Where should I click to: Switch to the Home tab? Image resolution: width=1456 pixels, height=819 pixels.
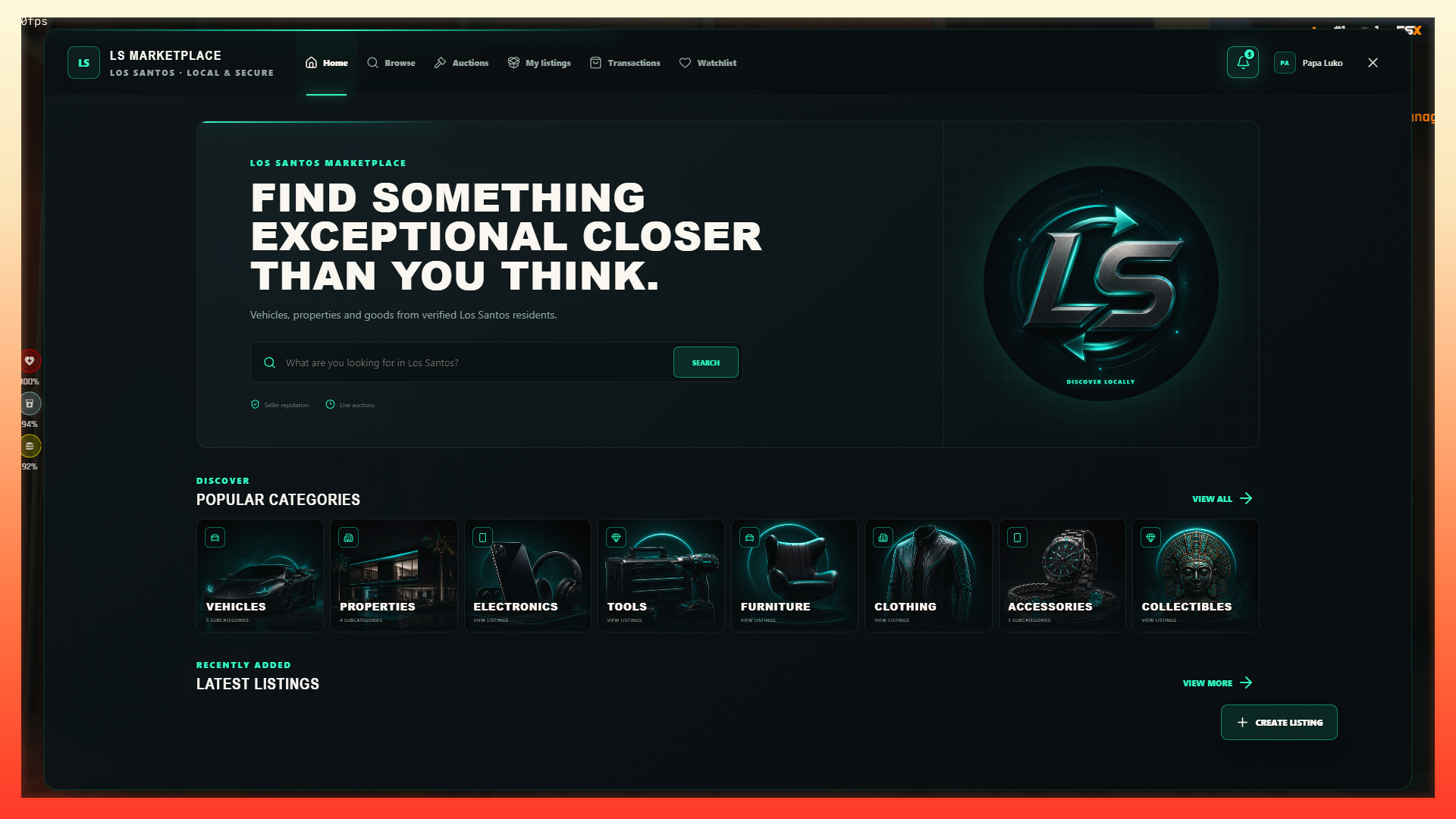point(327,63)
